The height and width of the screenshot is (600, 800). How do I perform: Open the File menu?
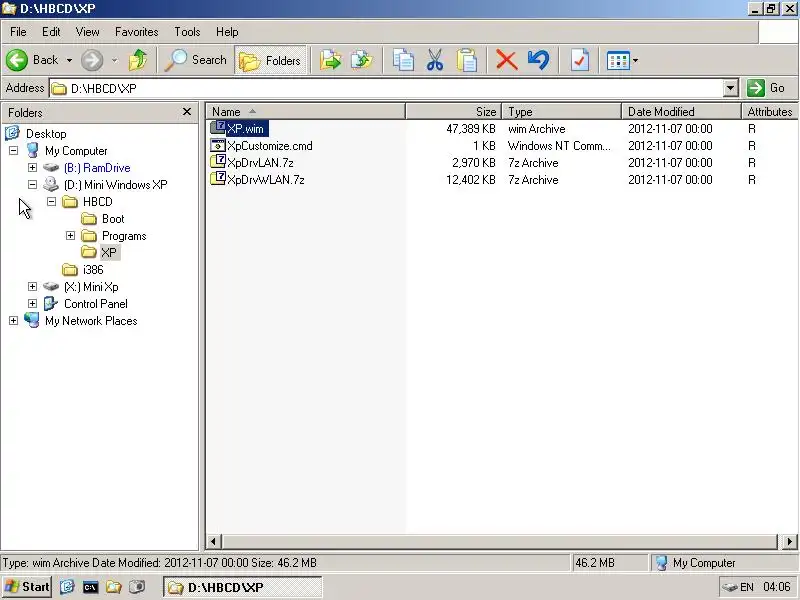[18, 32]
